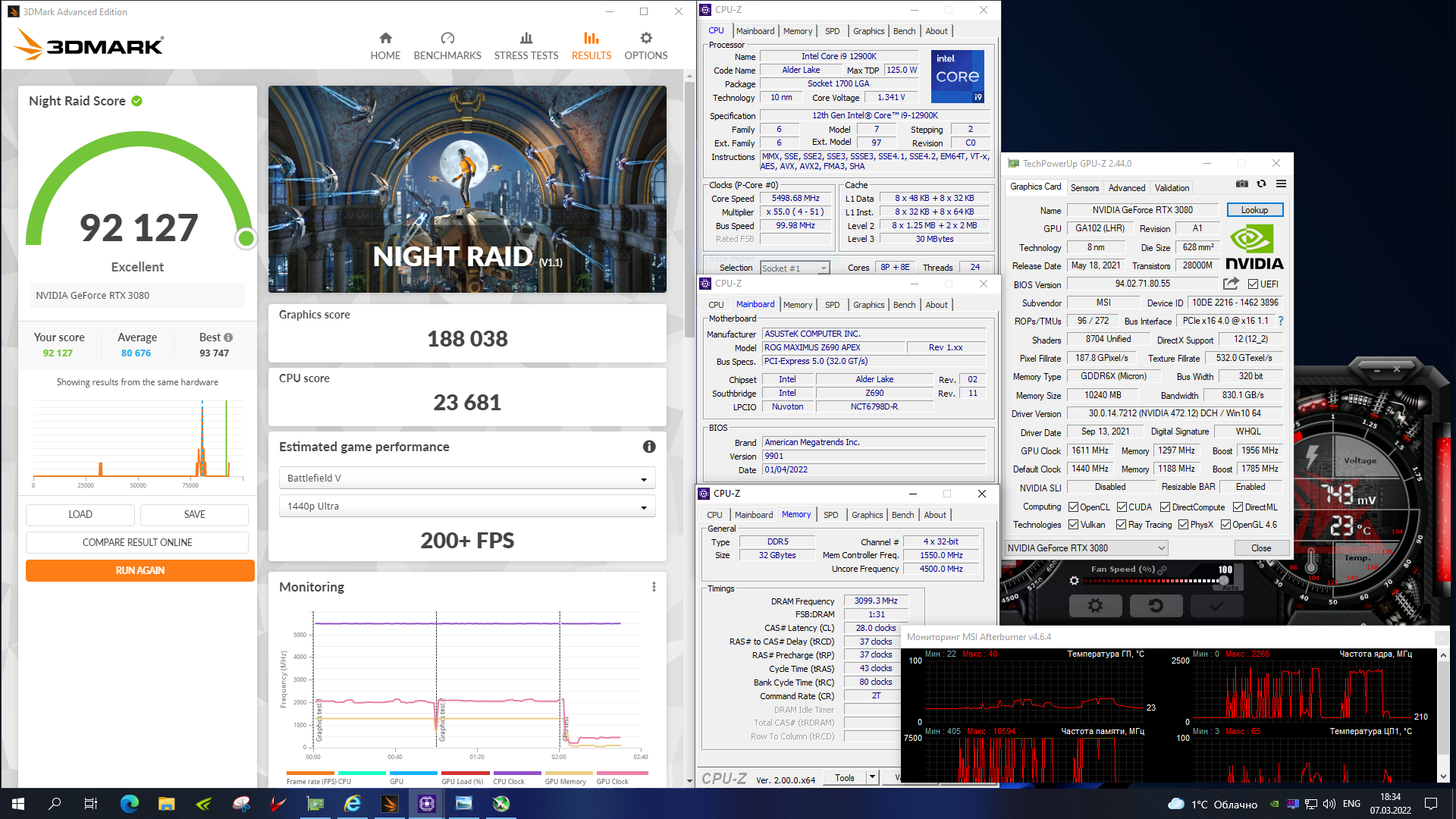Click Lookup button in GPU-Z

click(1254, 210)
